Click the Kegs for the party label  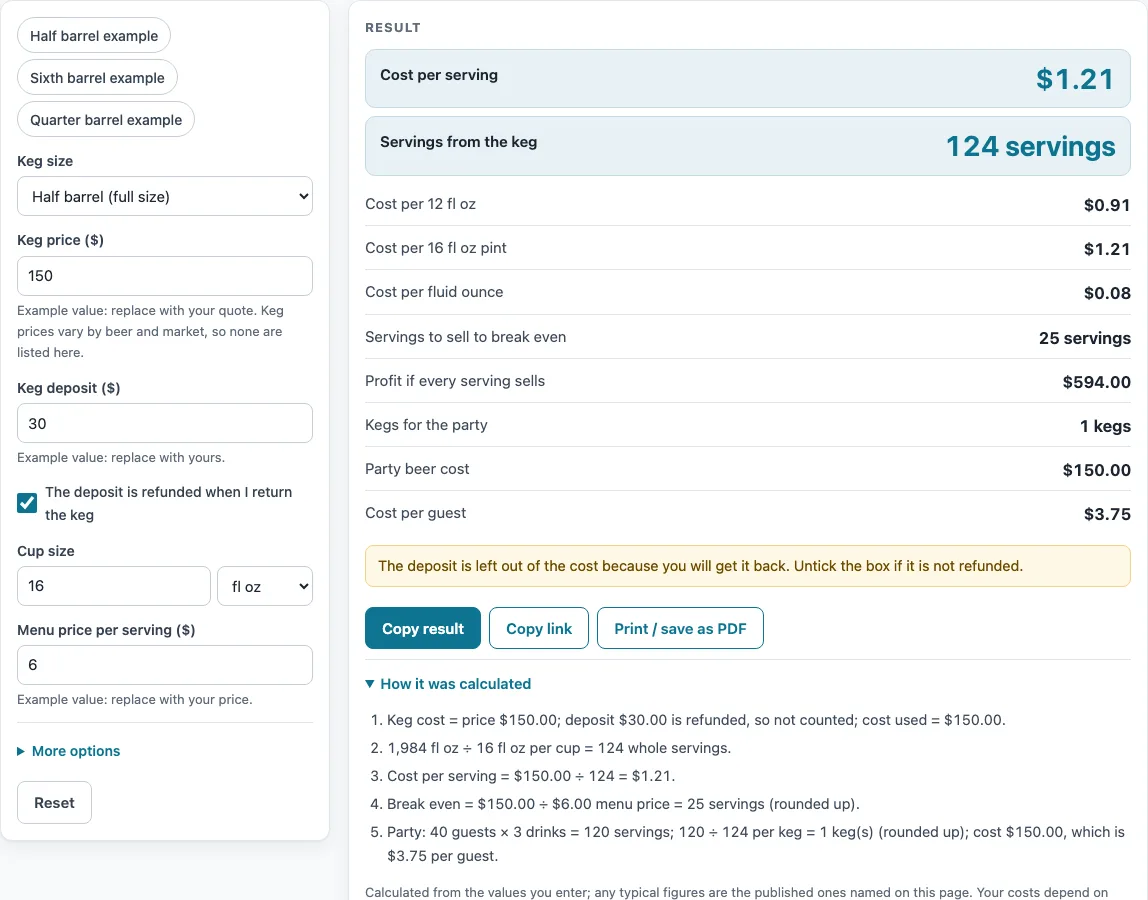[426, 425]
